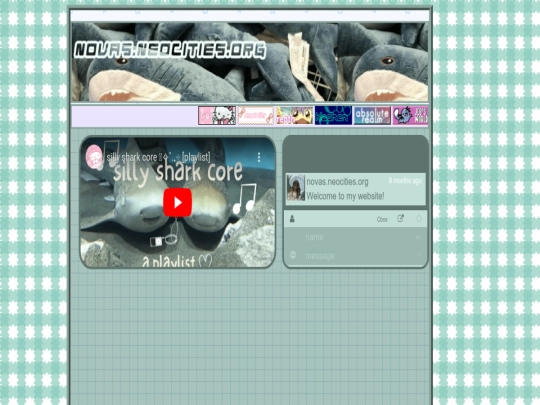540x405 pixels.
Task: Toggle the chatbox sound speaker icon
Action: click(418, 237)
